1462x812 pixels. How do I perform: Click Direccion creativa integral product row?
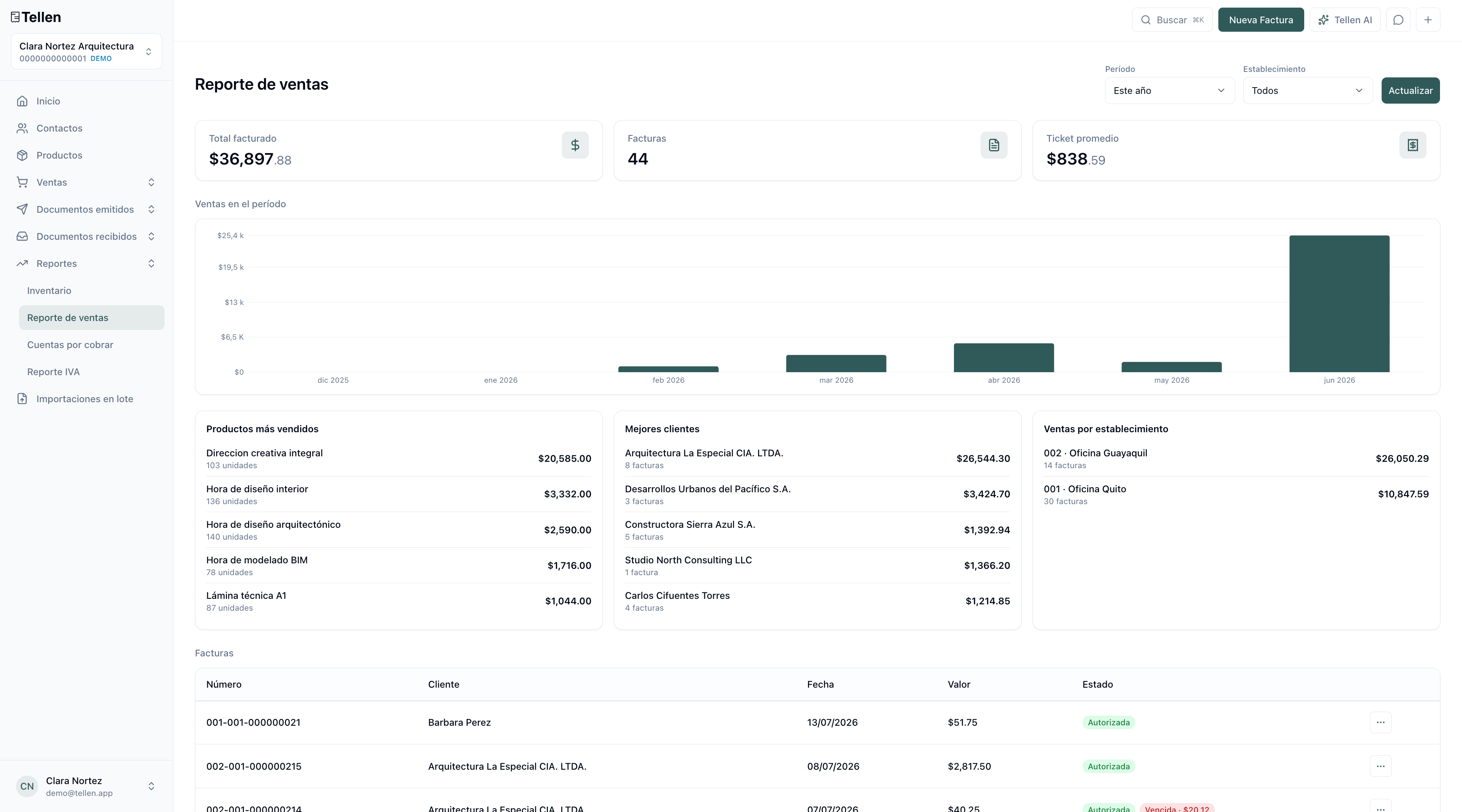(398, 458)
